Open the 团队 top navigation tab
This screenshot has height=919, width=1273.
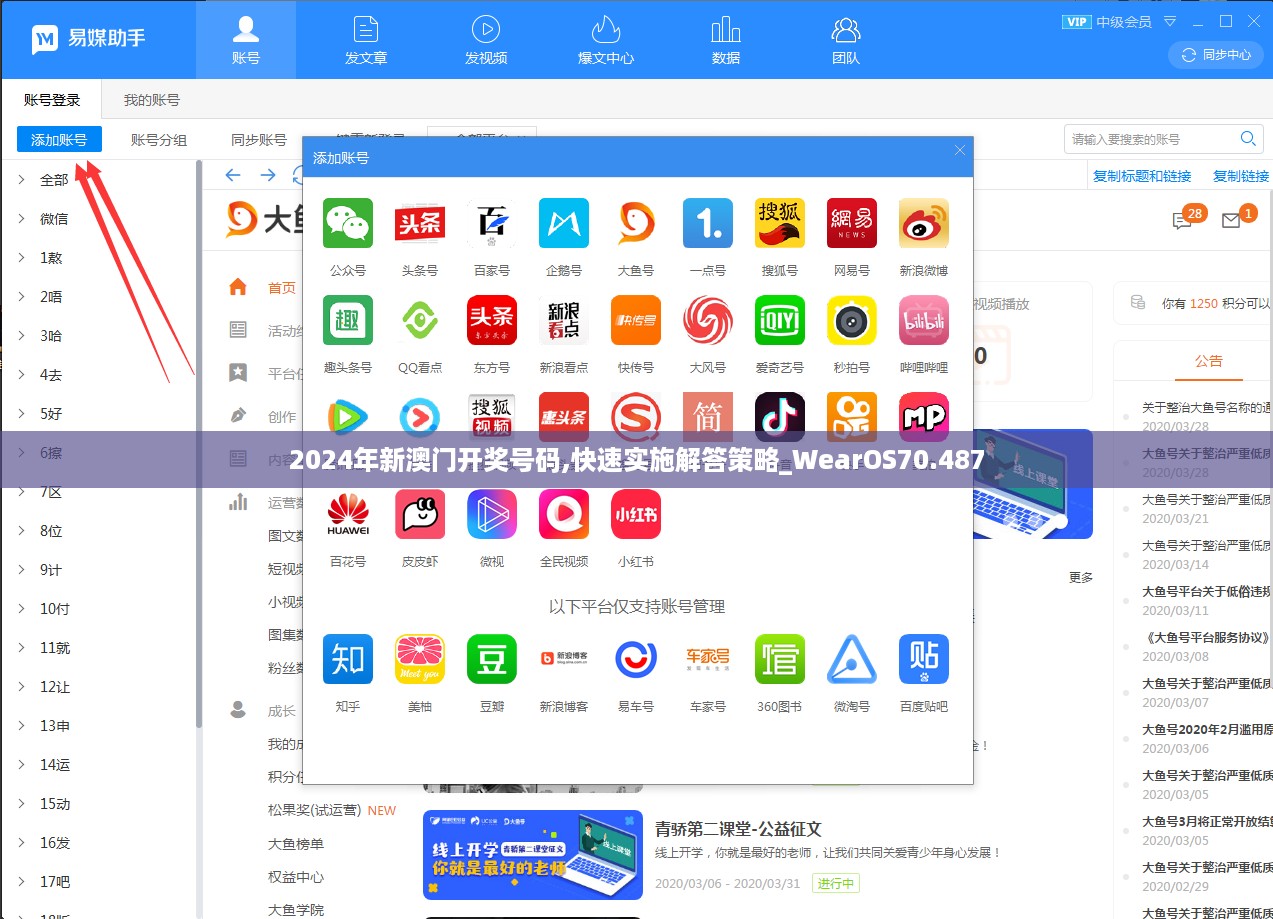[846, 40]
